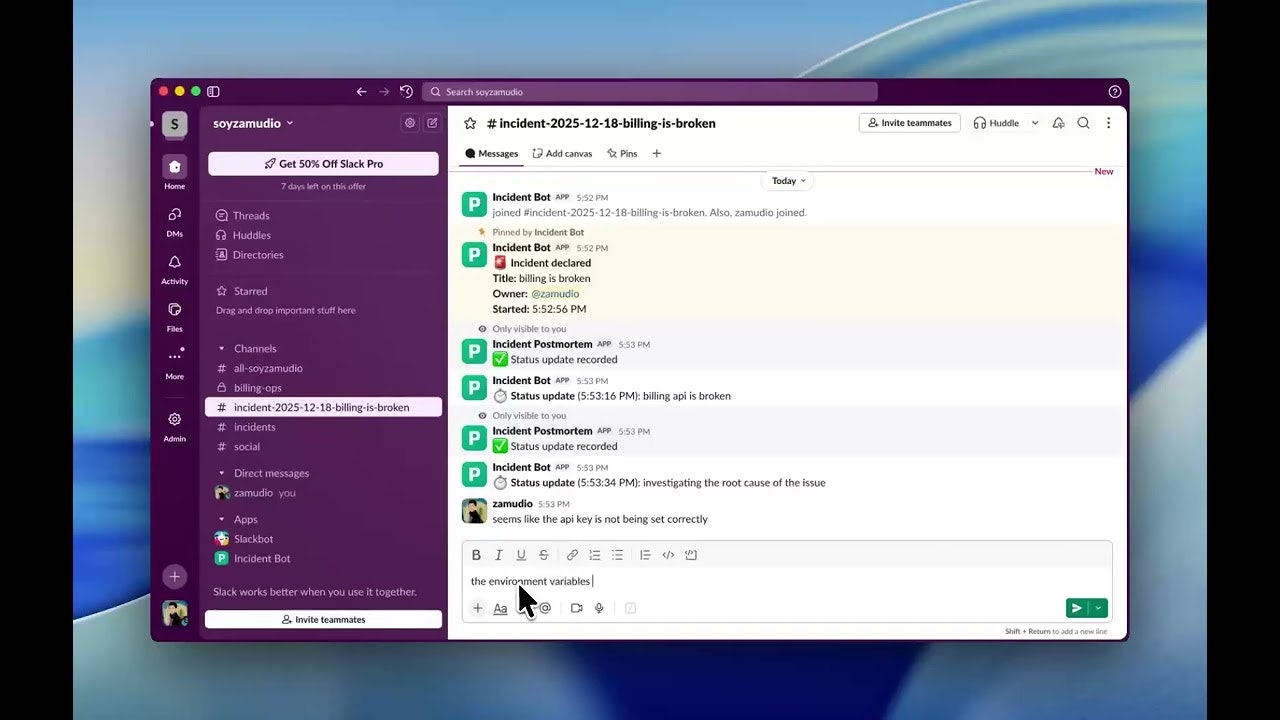Open attachments plus menu in composer
Screen dimensions: 1280x720
tap(478, 608)
